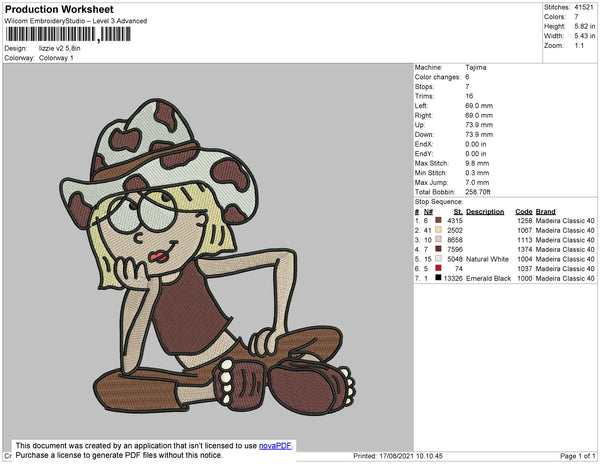Select stitch count '13326' in row 7

(x=453, y=278)
